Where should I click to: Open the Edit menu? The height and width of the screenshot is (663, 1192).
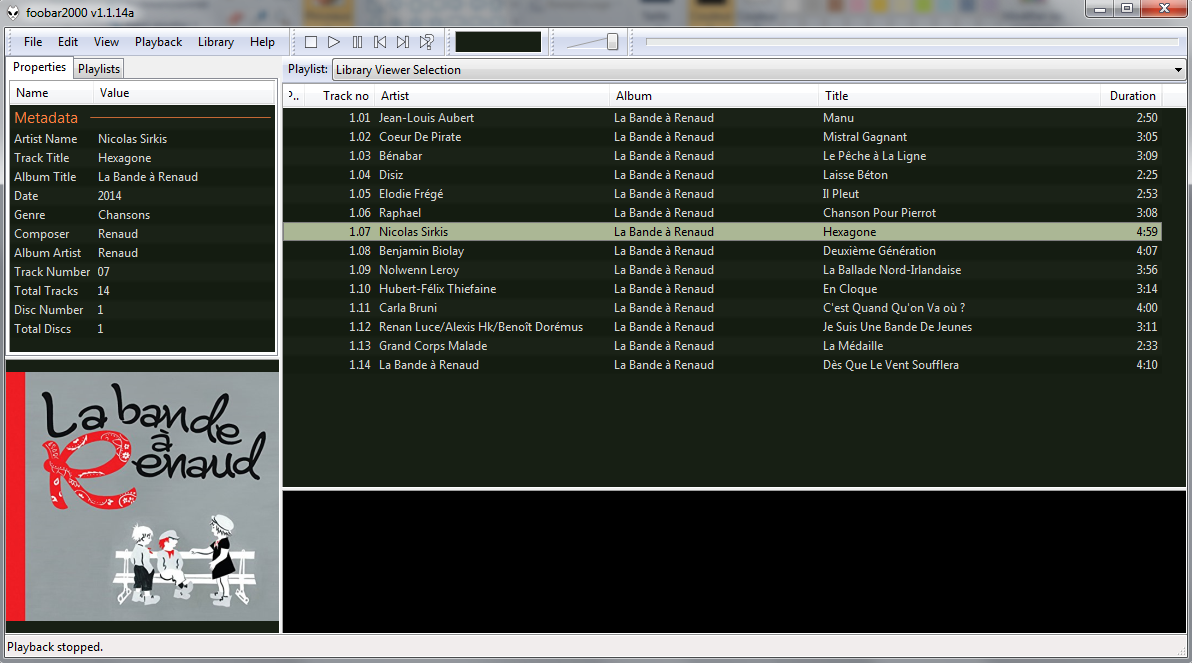point(68,42)
